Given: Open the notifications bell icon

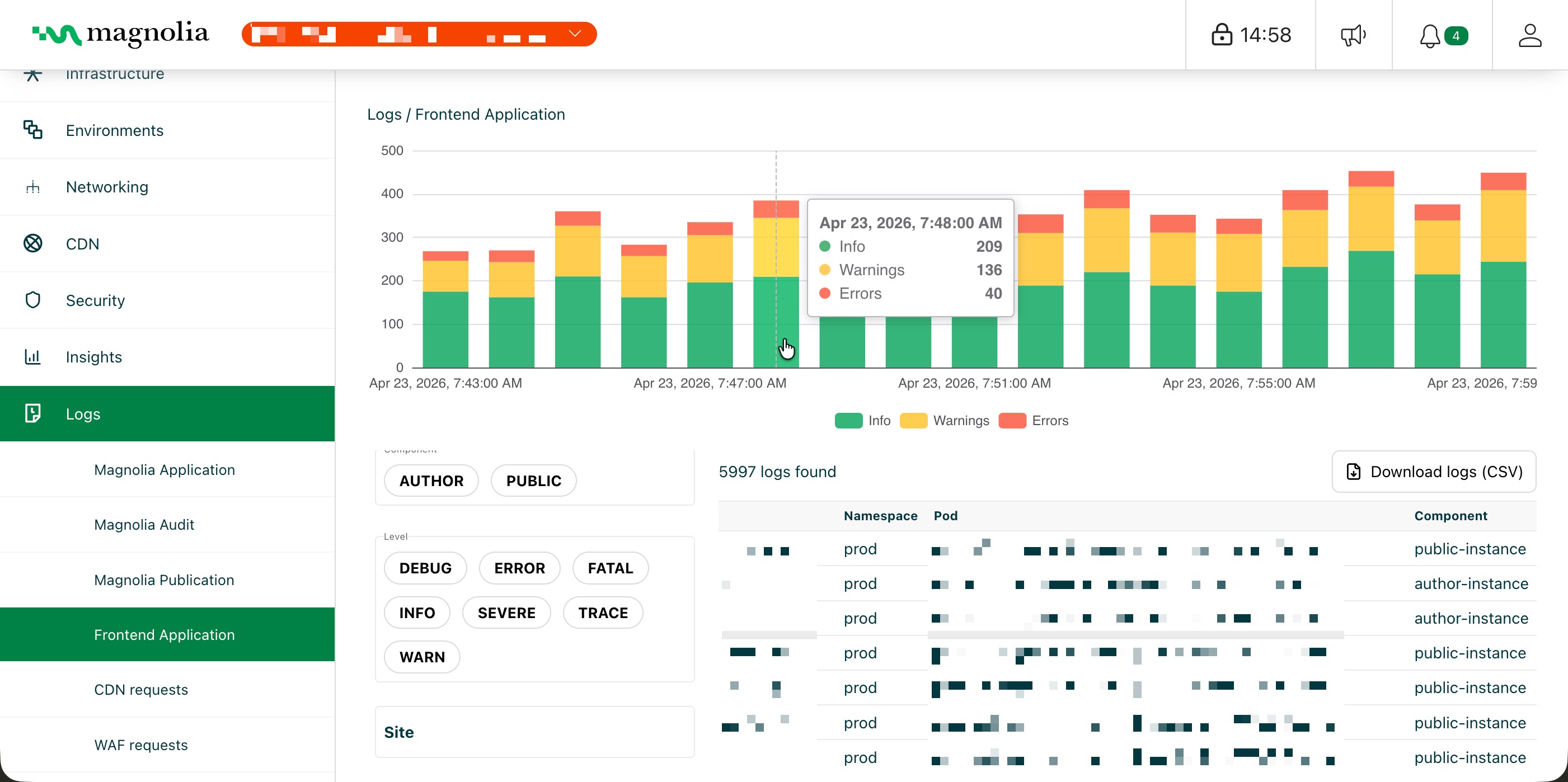Looking at the screenshot, I should (x=1429, y=35).
